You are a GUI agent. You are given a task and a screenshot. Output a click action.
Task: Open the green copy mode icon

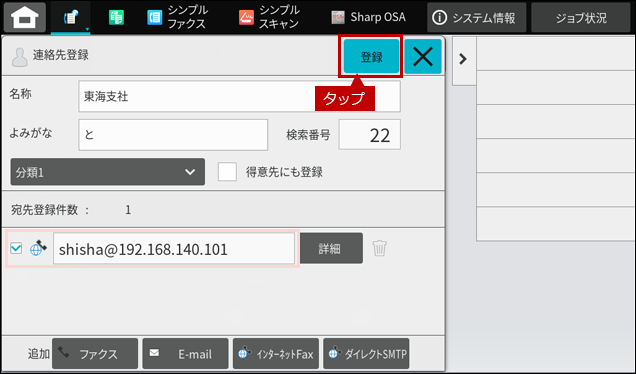click(x=116, y=17)
